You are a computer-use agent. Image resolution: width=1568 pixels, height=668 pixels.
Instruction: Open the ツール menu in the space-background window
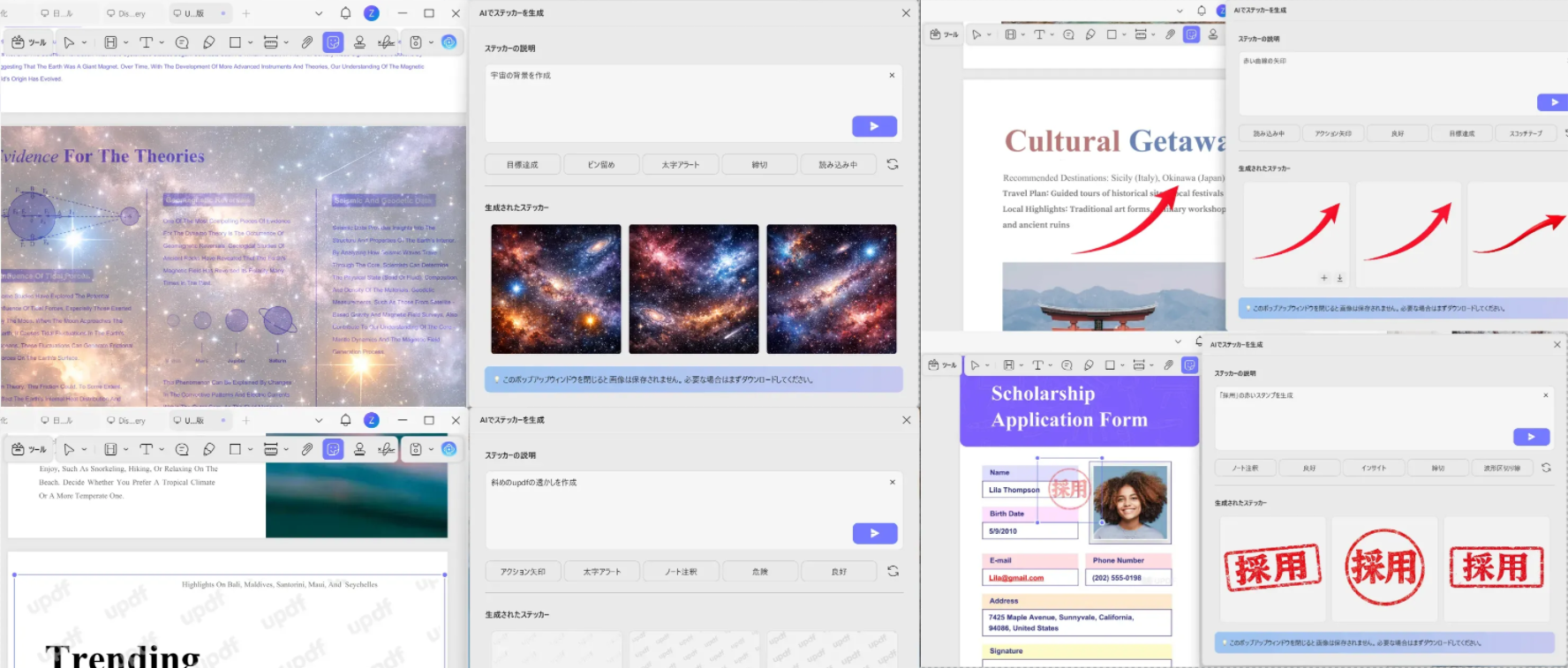[x=29, y=41]
